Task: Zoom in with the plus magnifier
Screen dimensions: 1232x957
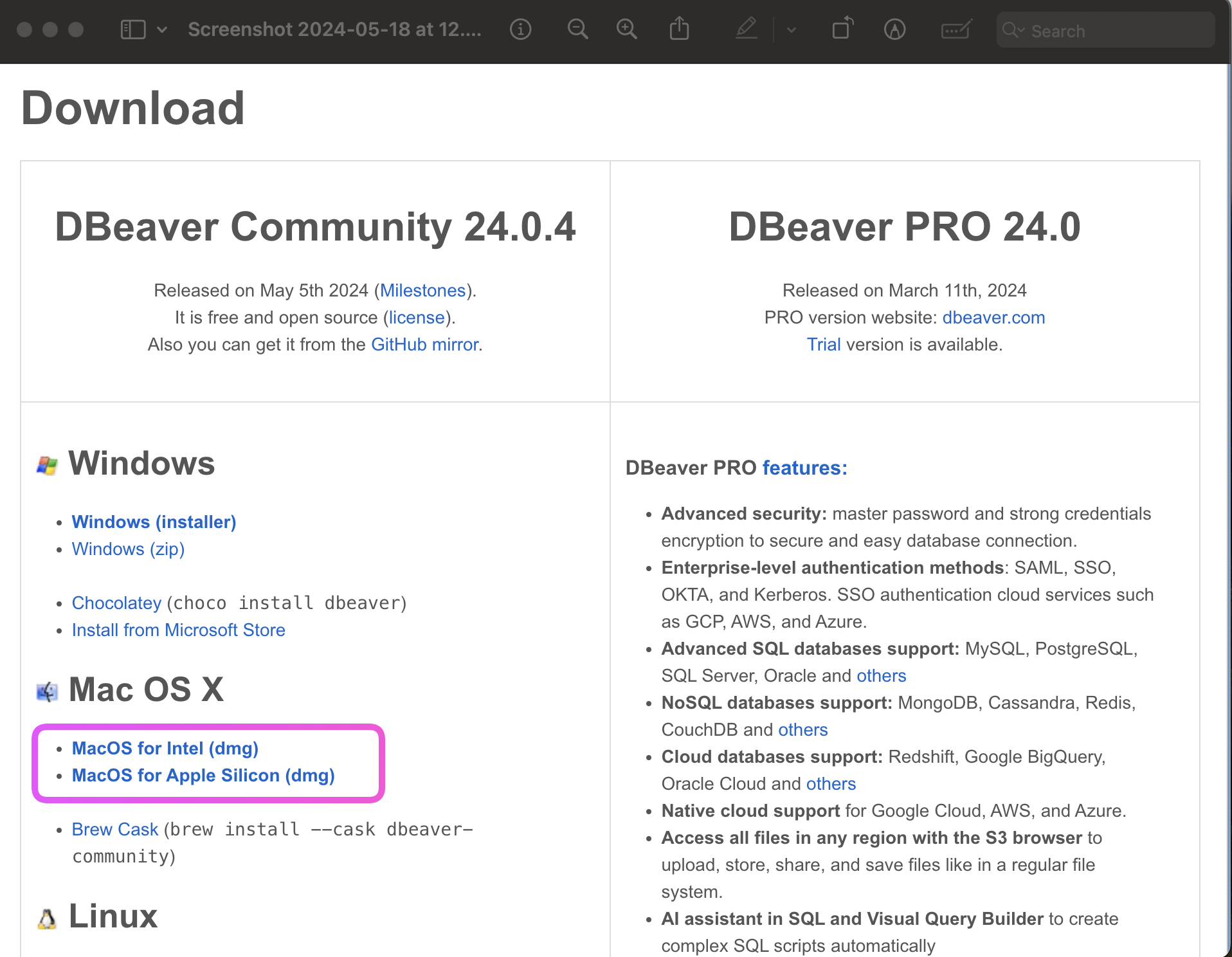Action: click(x=626, y=30)
